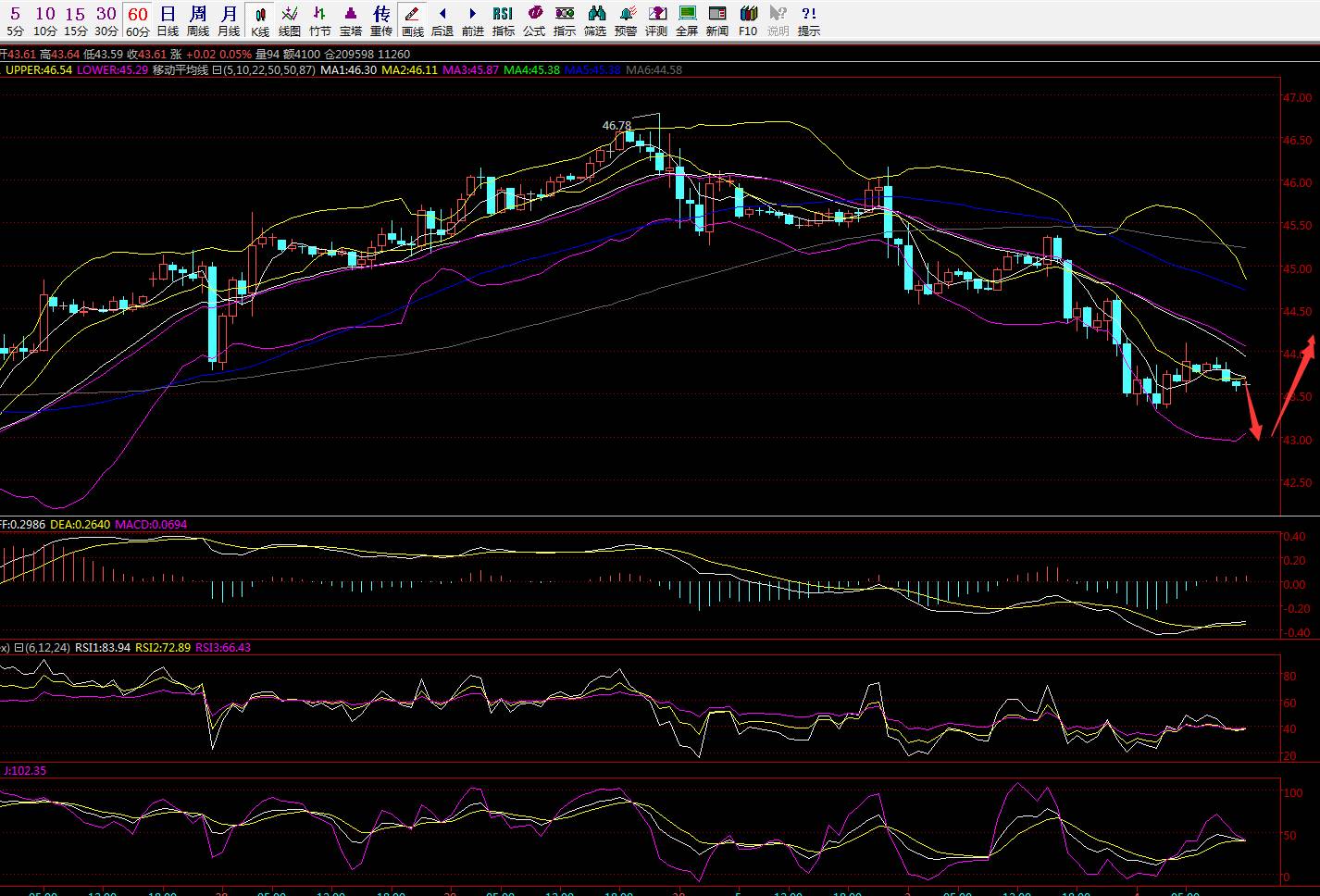
Task: Click the UPPER:46.54 band value
Action: pos(39,69)
